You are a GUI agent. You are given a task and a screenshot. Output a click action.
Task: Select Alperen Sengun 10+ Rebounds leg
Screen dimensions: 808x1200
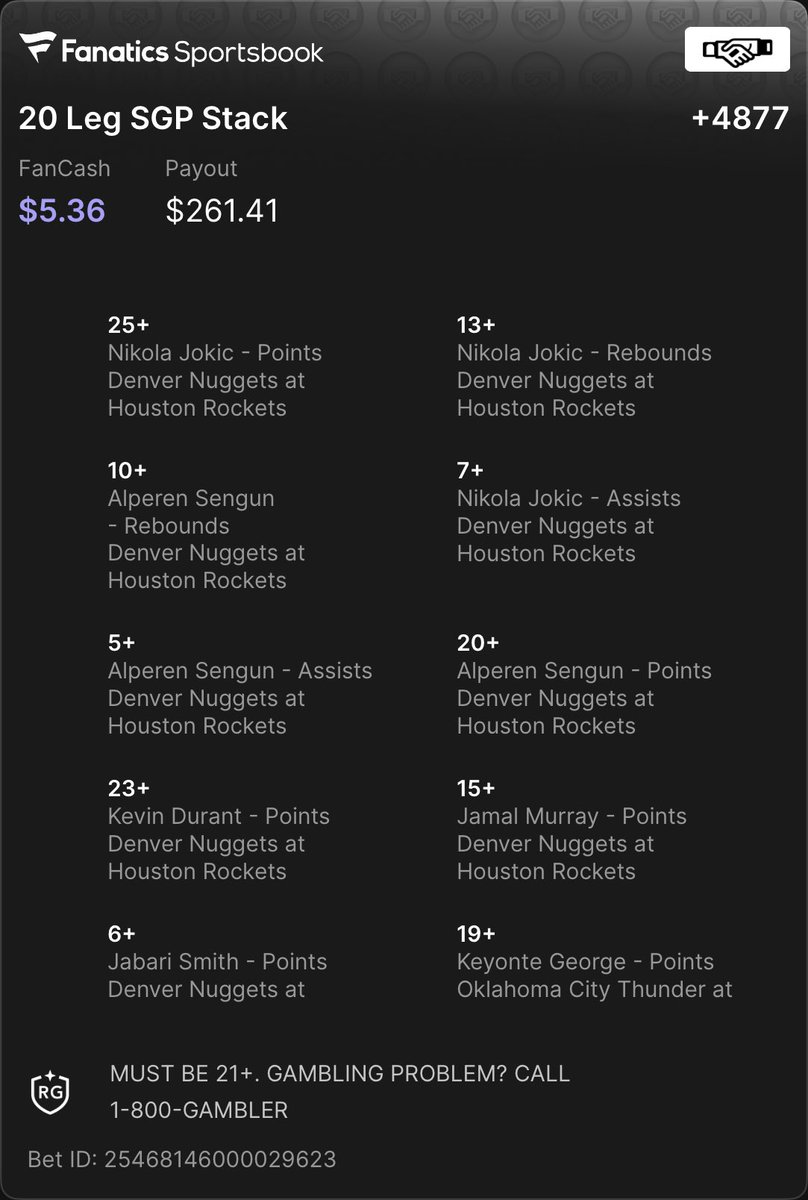[207, 525]
